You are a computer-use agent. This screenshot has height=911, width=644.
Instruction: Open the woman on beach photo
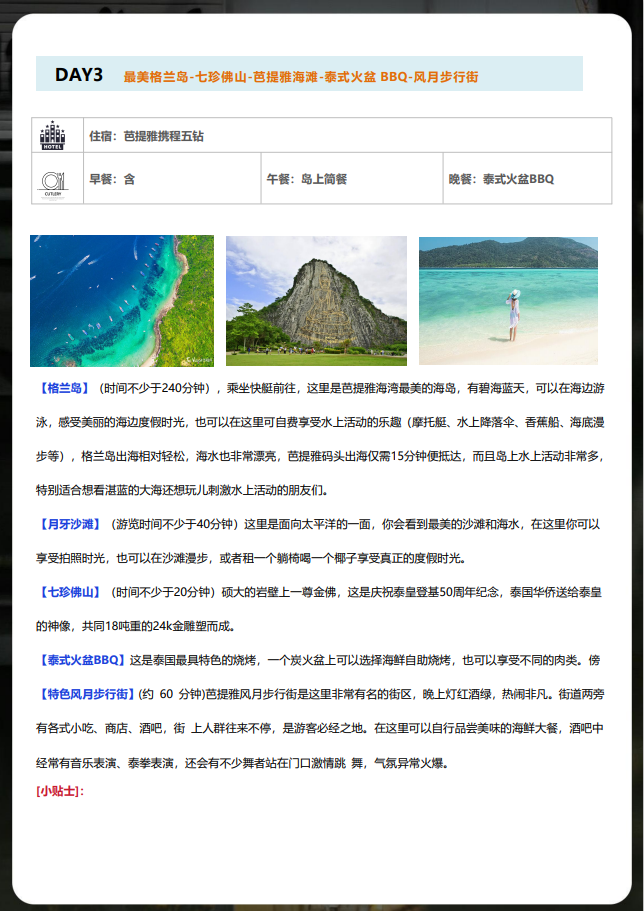(508, 300)
